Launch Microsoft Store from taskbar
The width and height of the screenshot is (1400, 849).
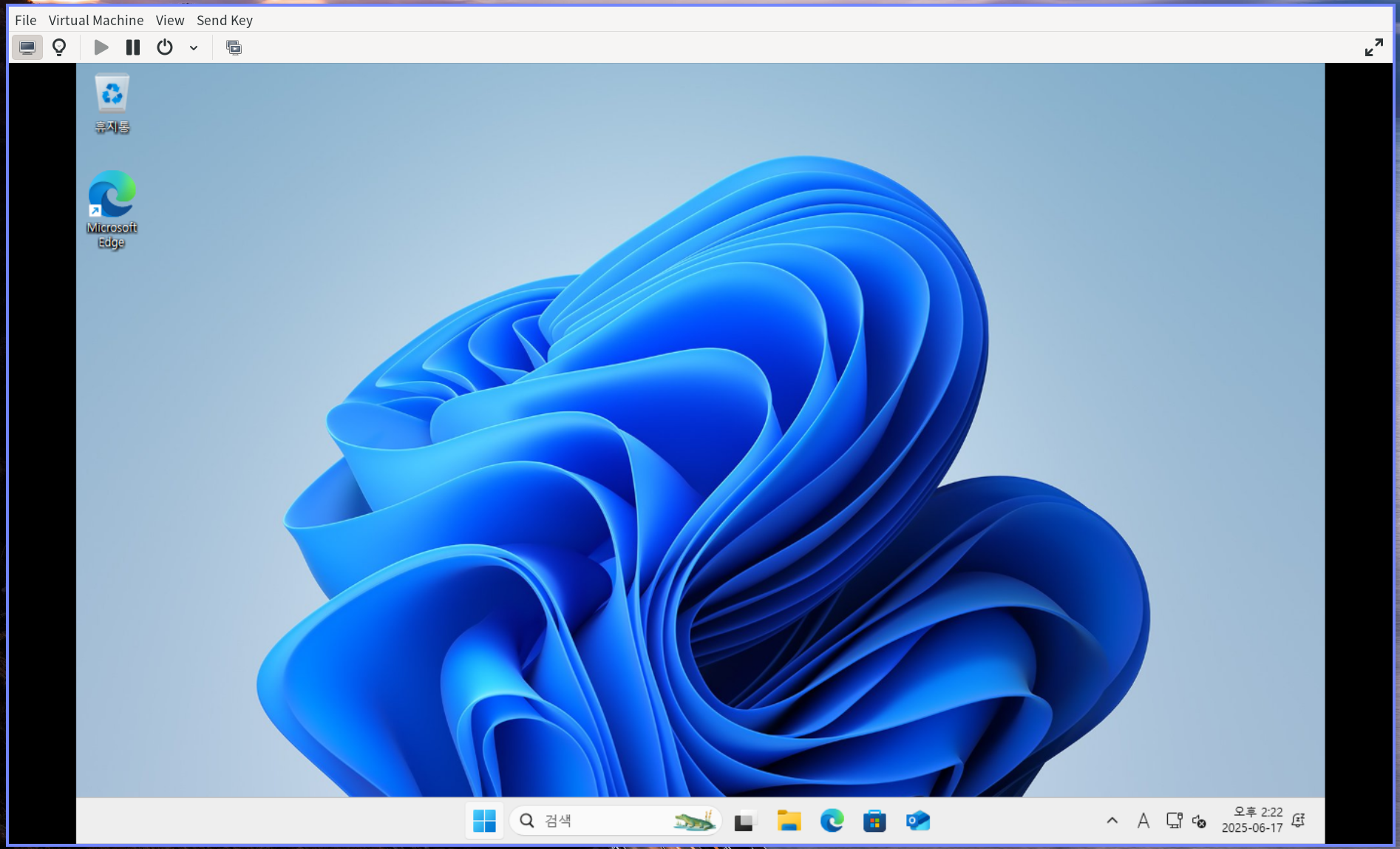pyautogui.click(x=874, y=820)
